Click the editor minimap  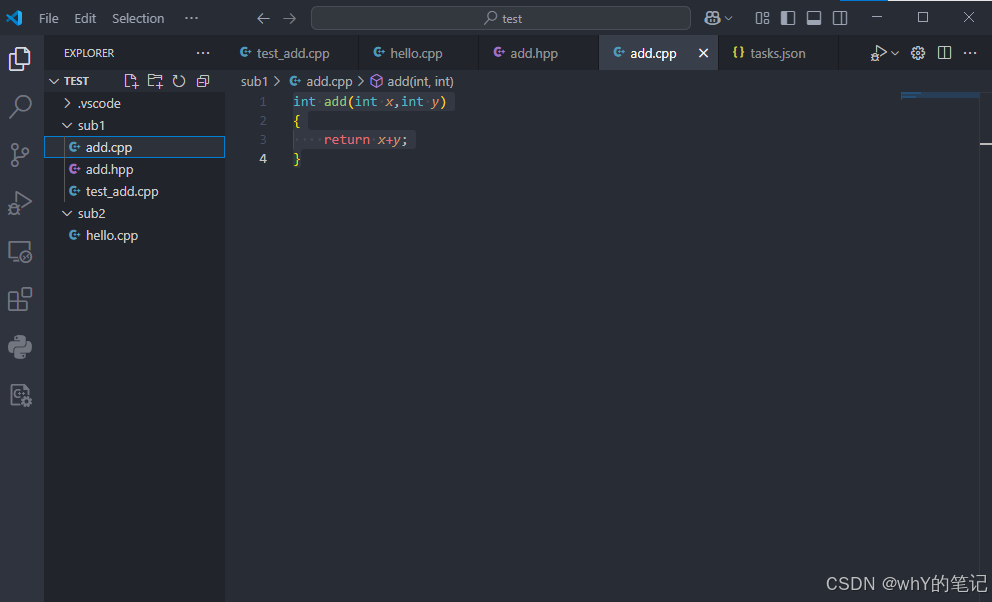(939, 95)
